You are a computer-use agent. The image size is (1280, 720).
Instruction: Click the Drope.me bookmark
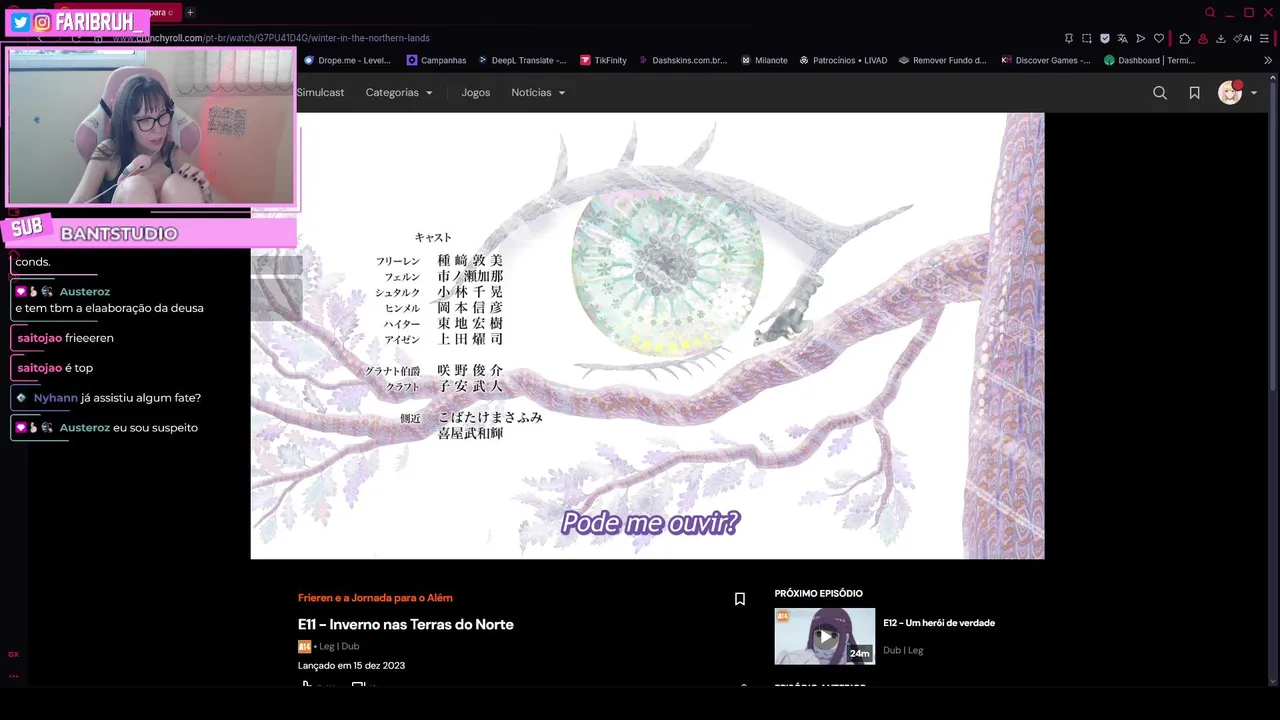click(x=347, y=60)
